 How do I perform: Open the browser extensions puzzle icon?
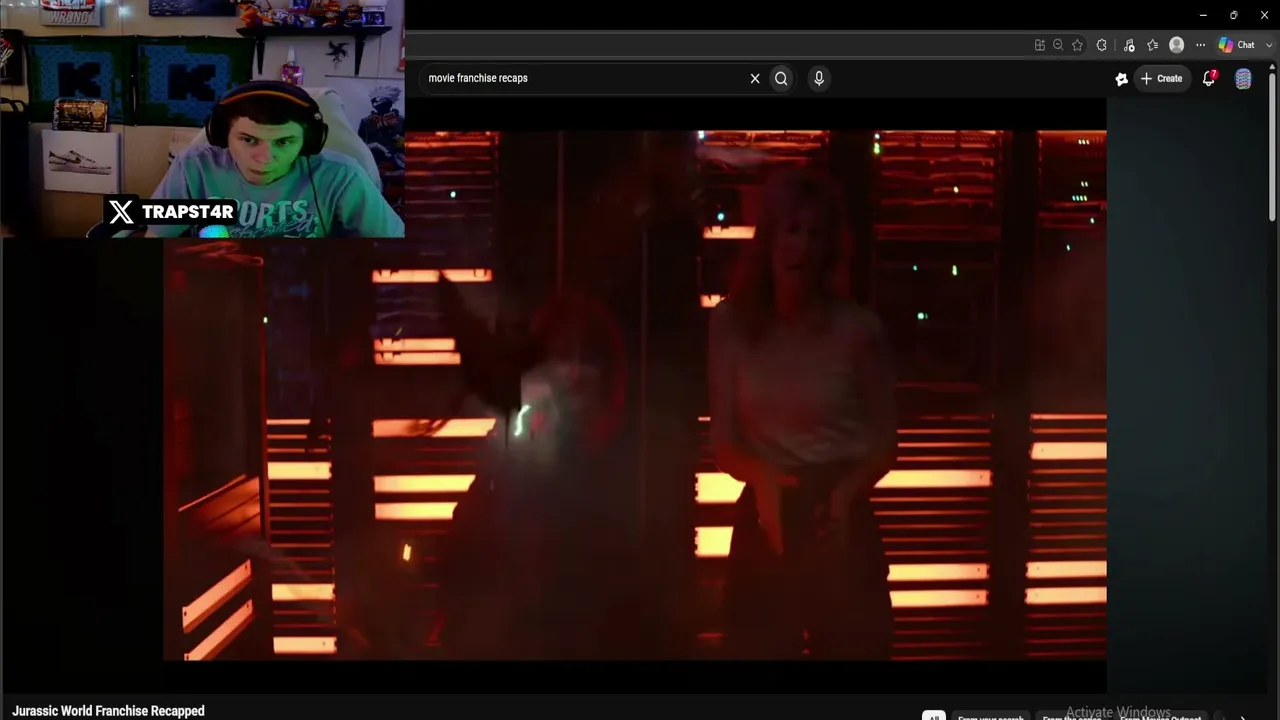click(1102, 45)
